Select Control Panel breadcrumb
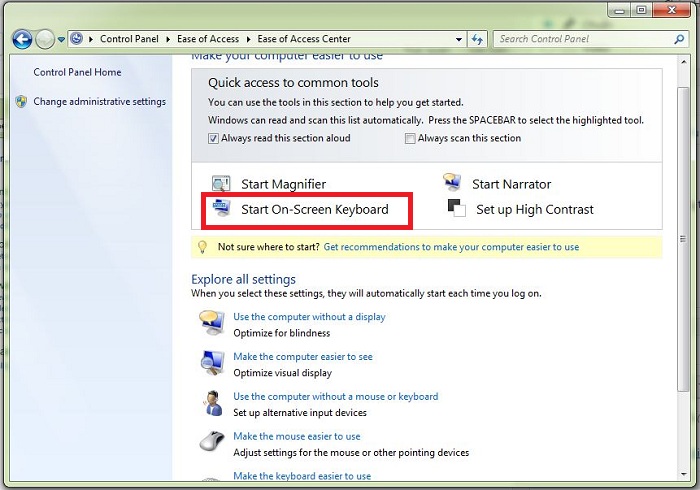700x490 pixels. click(129, 39)
